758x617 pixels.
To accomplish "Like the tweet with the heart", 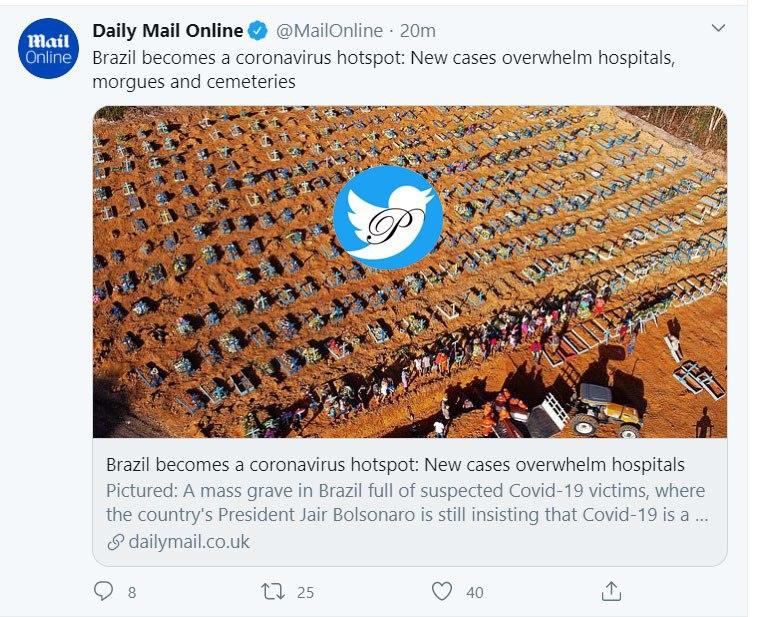I will click(x=442, y=592).
